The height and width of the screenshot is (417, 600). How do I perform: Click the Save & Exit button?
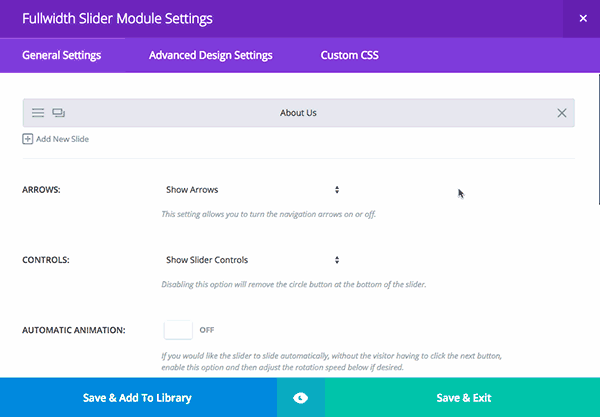click(x=463, y=398)
